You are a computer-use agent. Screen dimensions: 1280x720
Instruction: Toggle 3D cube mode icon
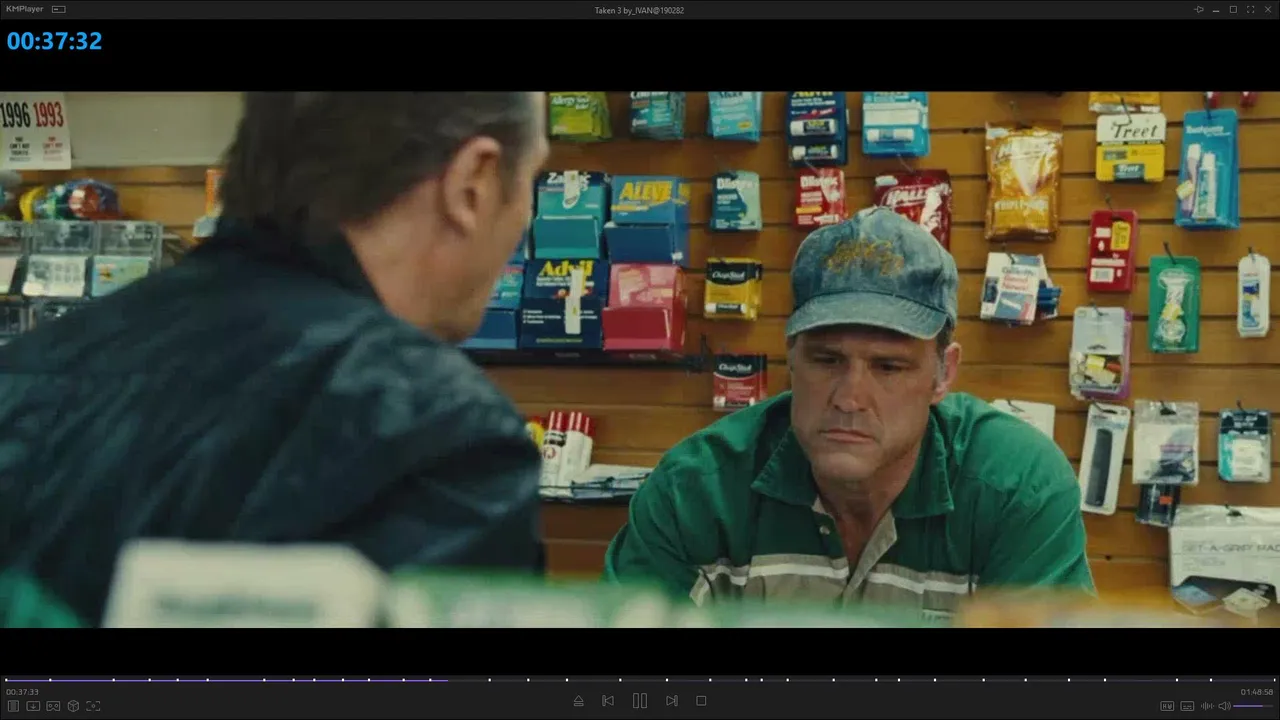73,706
